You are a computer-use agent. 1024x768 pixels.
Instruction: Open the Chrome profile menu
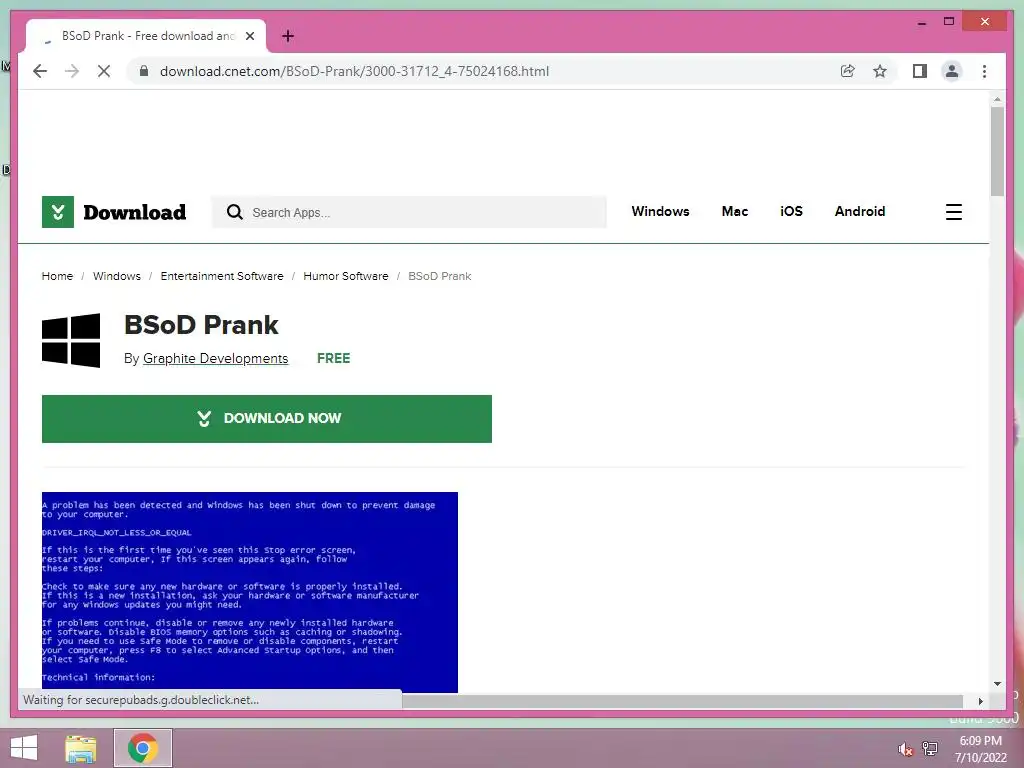pyautogui.click(x=952, y=71)
